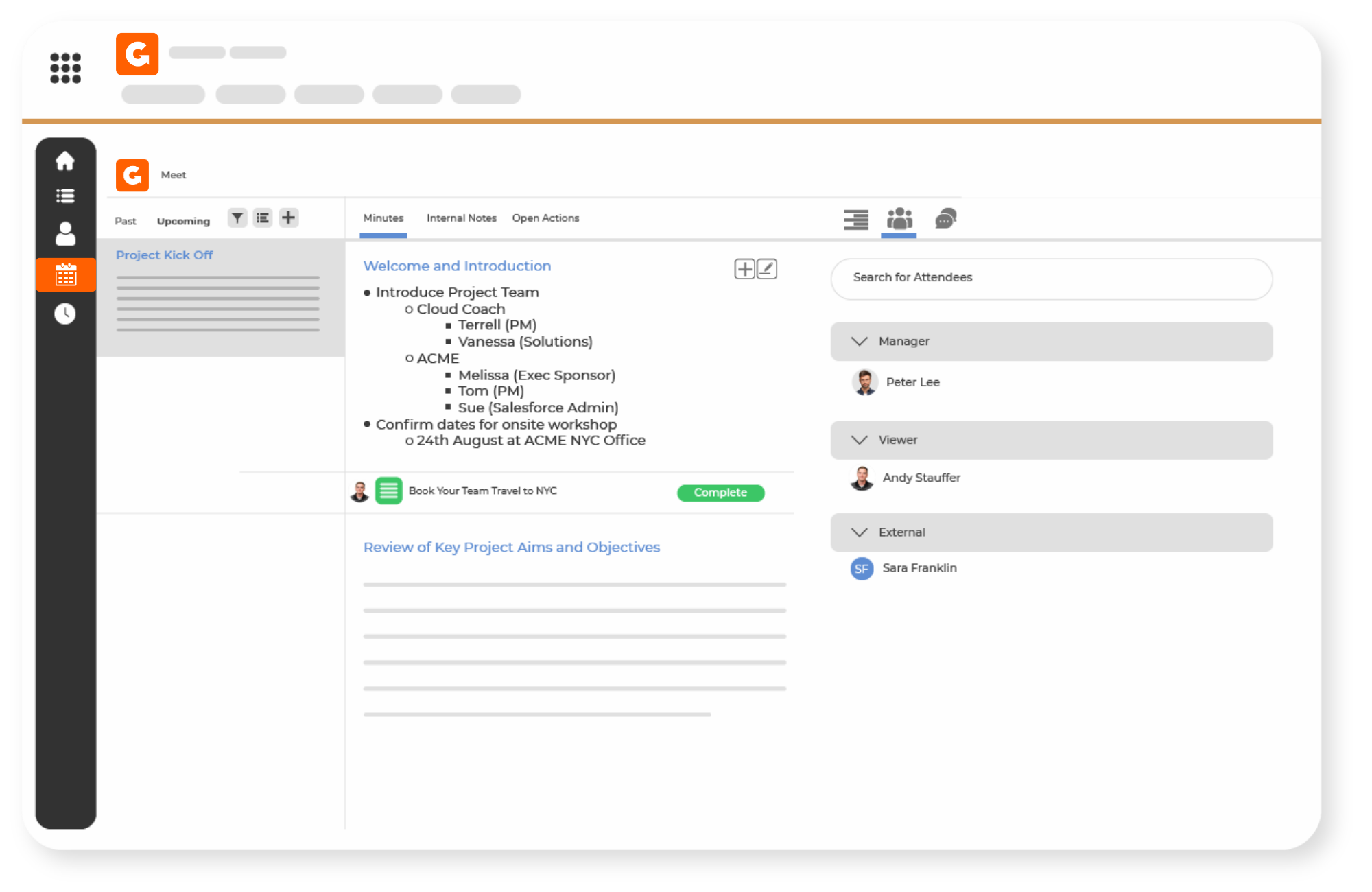Click the Terrell (PM) line
This screenshot has height=892, width=1372.
pyautogui.click(x=497, y=325)
